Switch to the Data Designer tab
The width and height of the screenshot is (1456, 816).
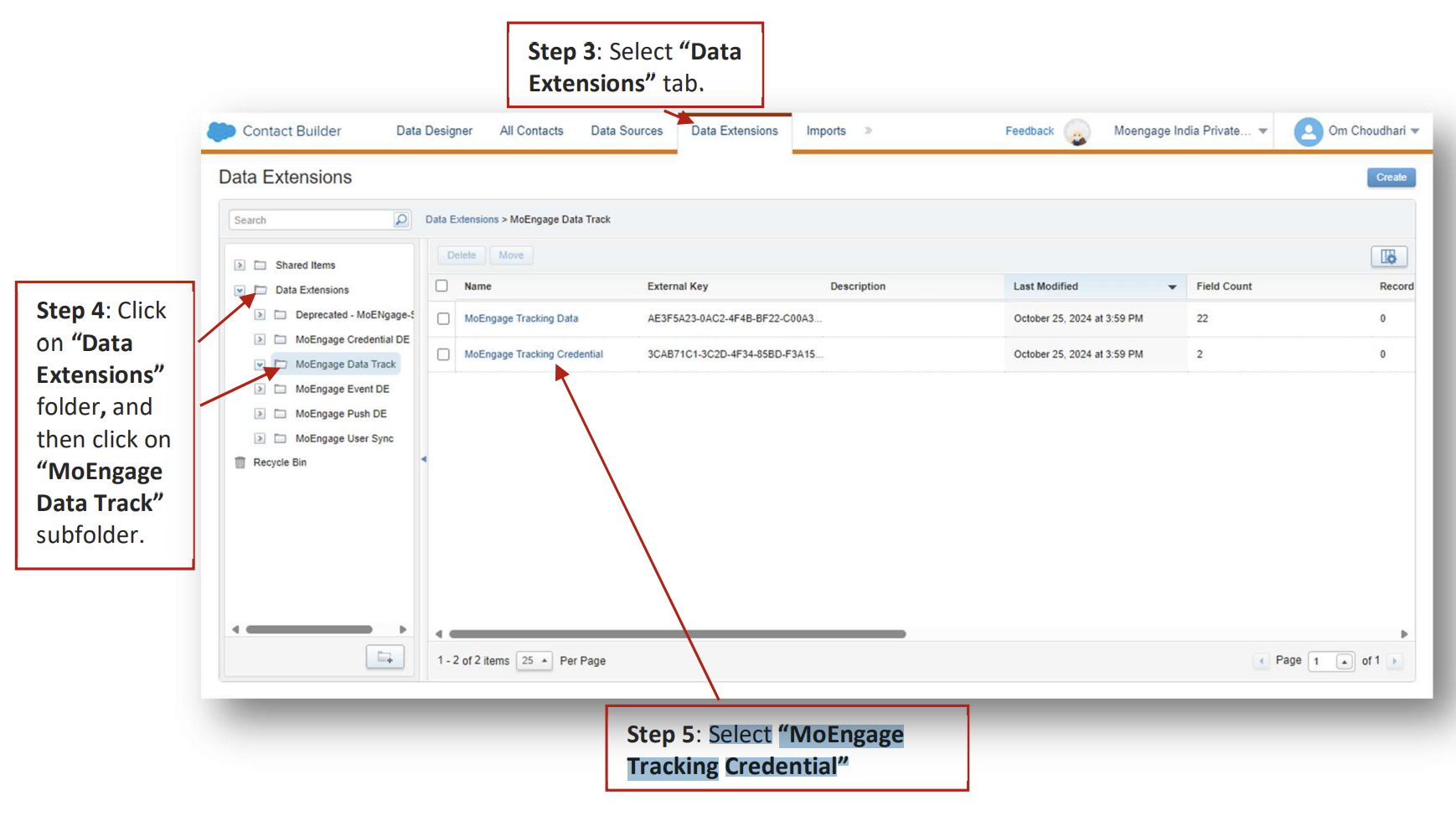click(434, 131)
